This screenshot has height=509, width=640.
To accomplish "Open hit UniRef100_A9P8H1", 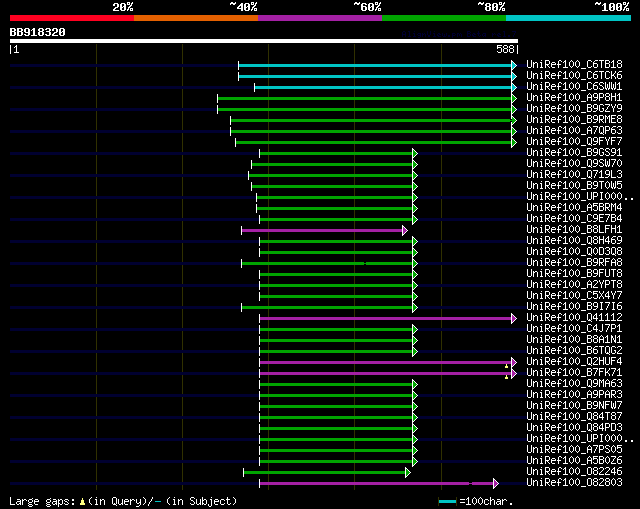I will tap(574, 98).
